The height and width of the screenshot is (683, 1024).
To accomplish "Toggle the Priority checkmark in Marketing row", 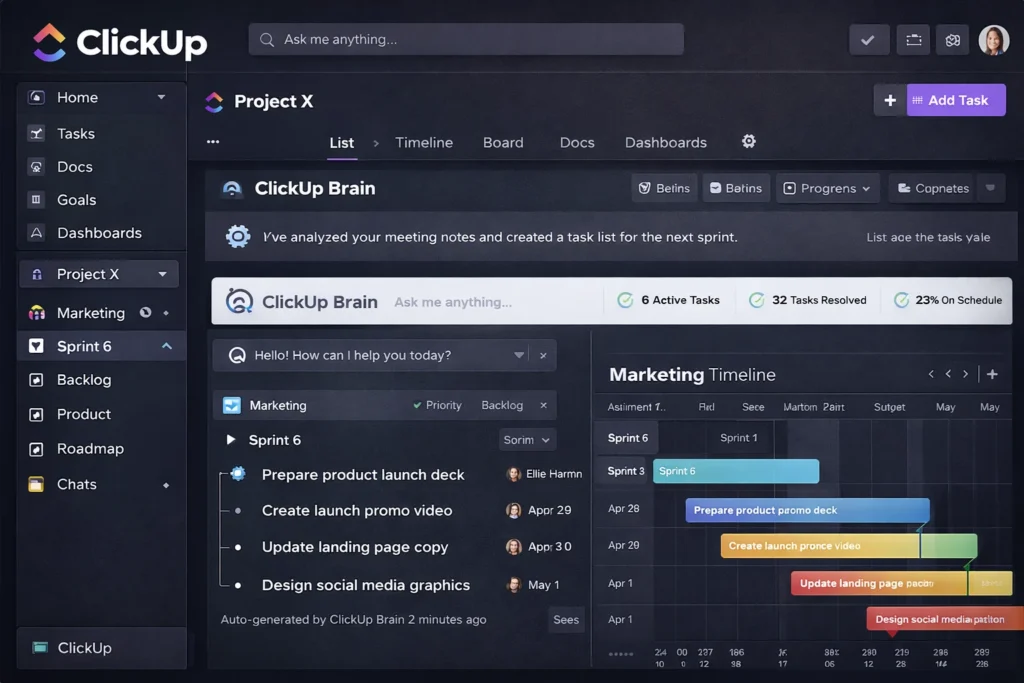I will pos(417,406).
